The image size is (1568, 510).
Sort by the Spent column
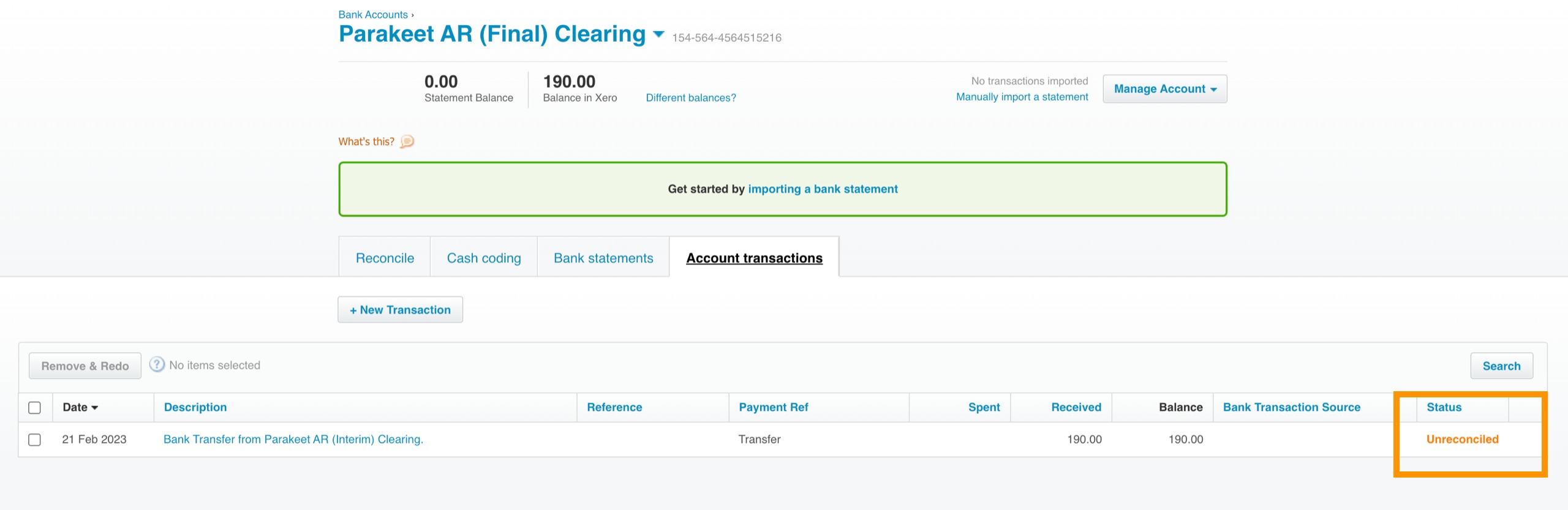tap(984, 407)
